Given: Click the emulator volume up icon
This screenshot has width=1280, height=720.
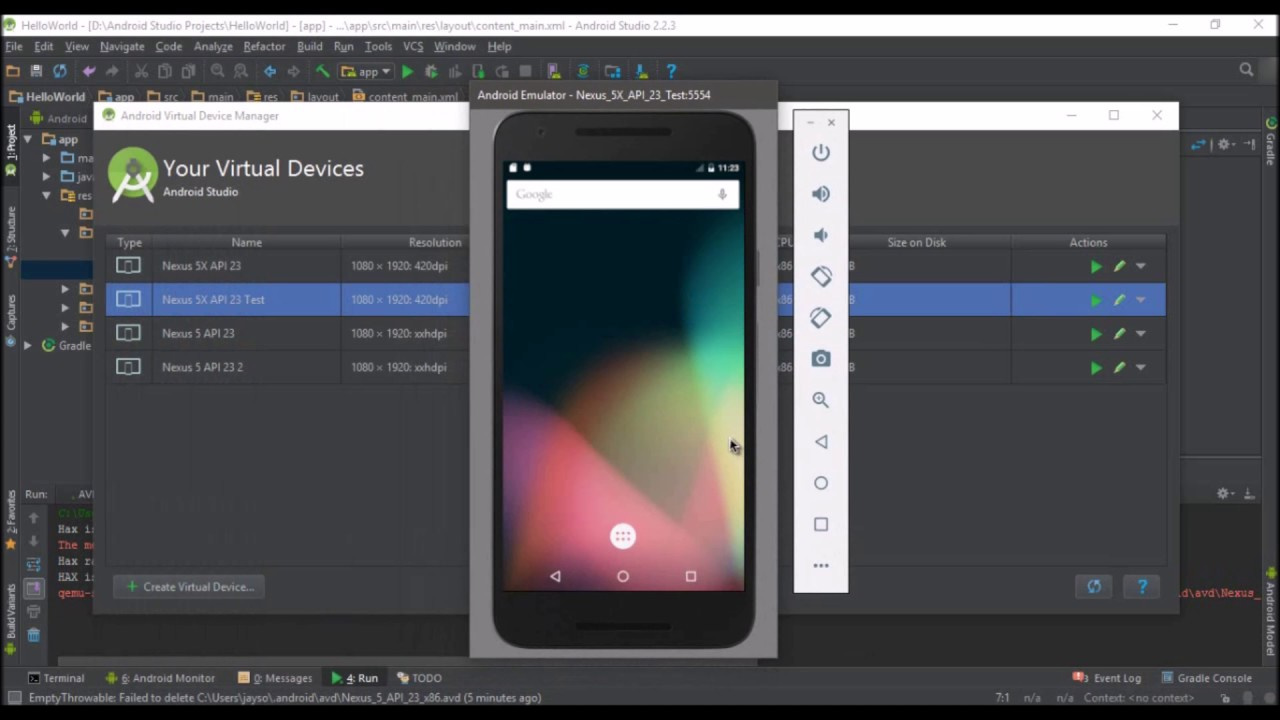Looking at the screenshot, I should pos(820,194).
